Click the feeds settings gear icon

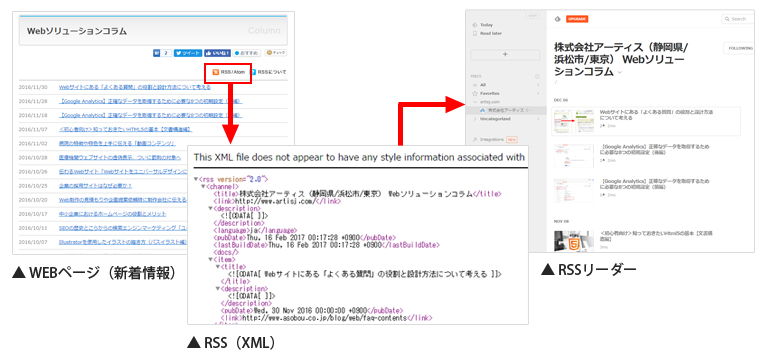pos(537,76)
